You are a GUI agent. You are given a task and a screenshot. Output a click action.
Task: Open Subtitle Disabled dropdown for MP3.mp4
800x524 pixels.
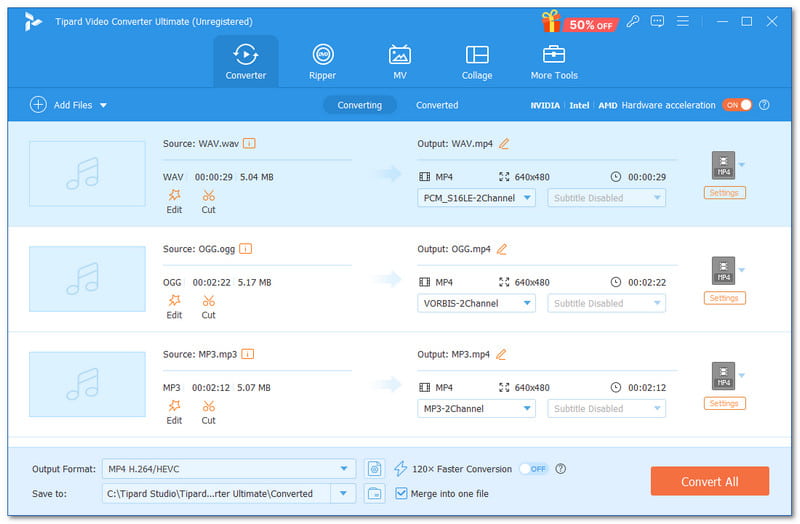point(607,409)
